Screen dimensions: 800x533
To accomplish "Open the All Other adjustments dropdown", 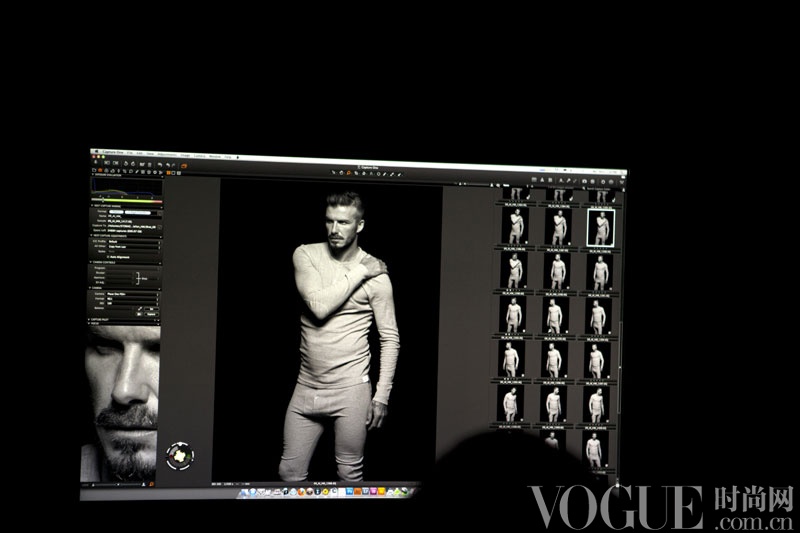I will (134, 247).
